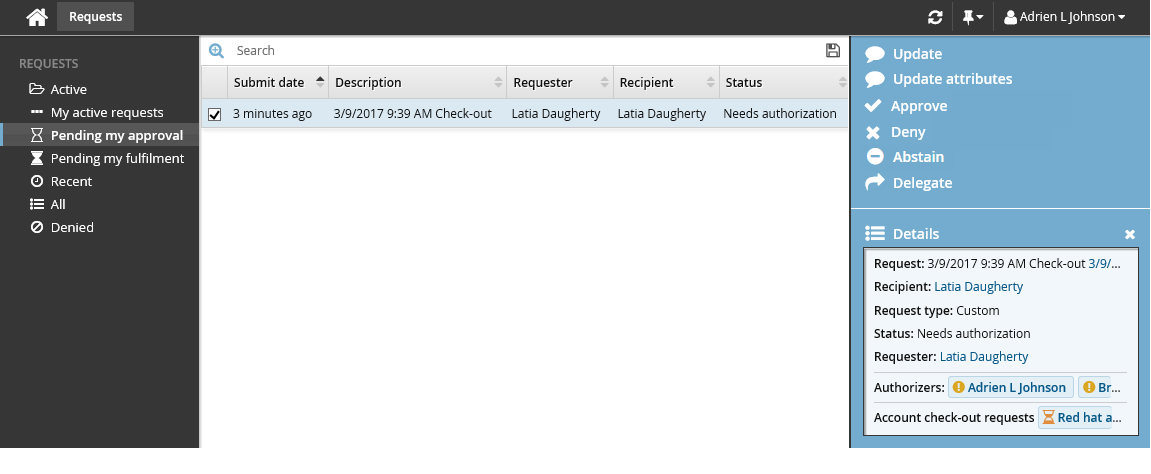This screenshot has height=474, width=1151.
Task: Click the Home icon in top bar
Action: [36, 17]
